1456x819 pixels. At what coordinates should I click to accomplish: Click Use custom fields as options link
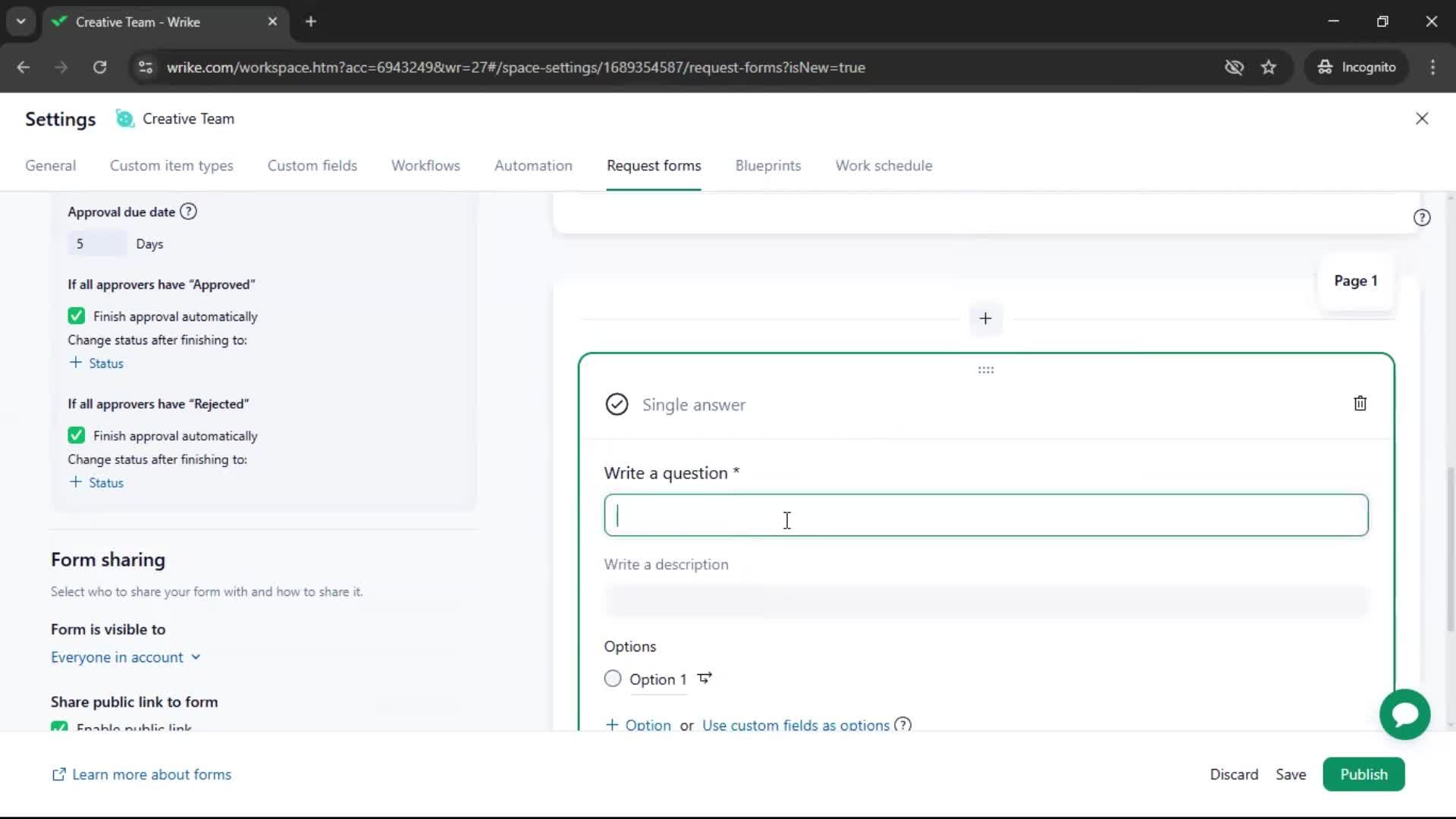795,724
